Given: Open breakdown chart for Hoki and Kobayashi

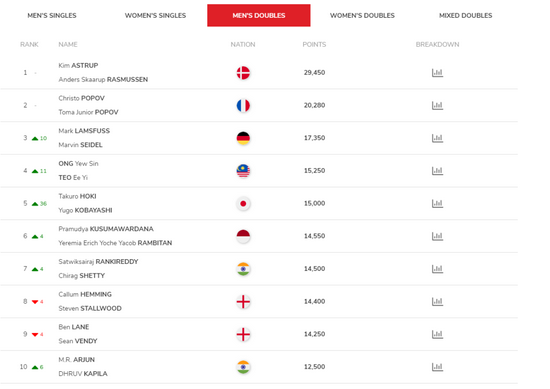Looking at the screenshot, I should (437, 203).
